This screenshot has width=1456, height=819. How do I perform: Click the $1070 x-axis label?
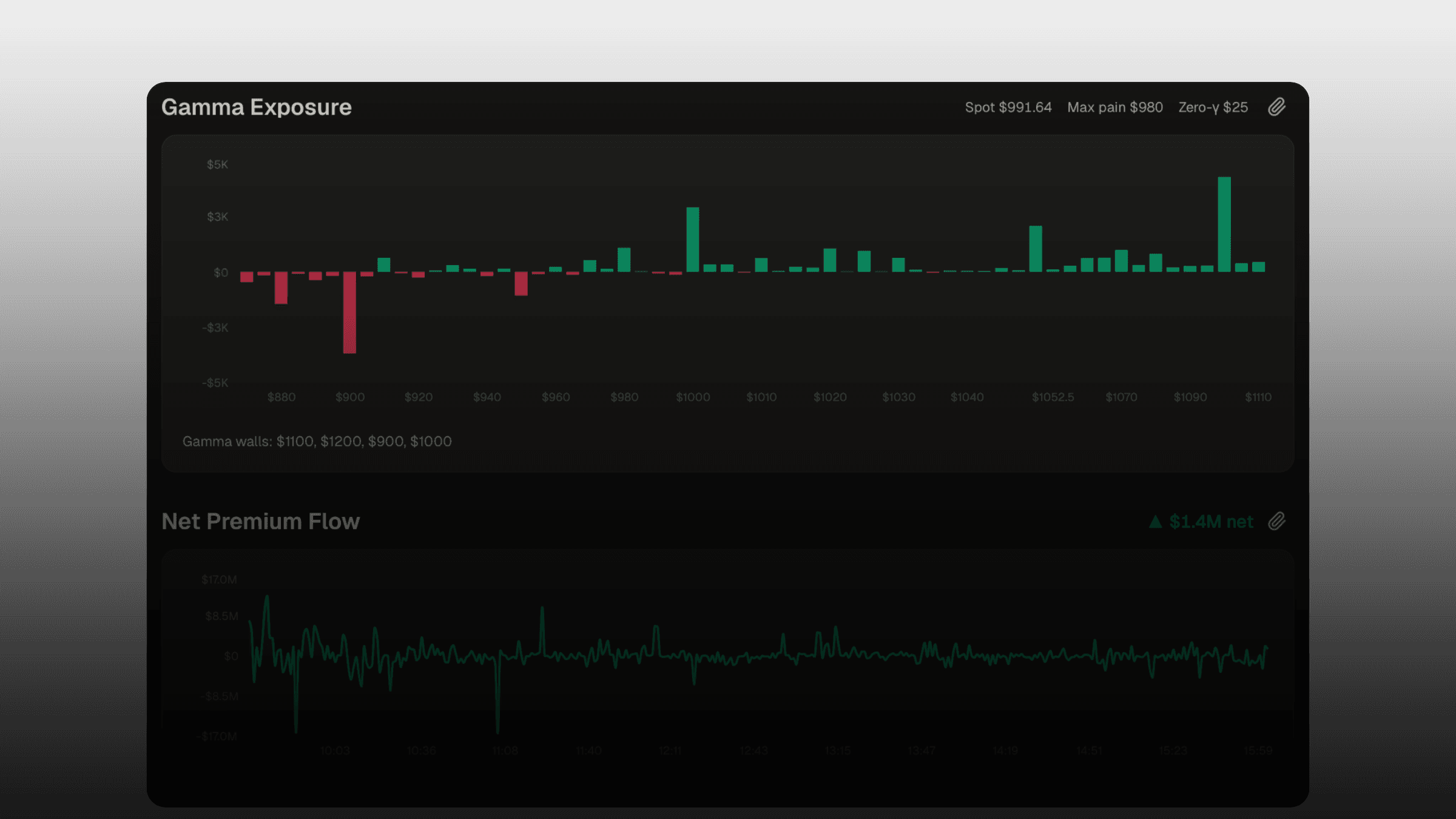coord(1121,397)
